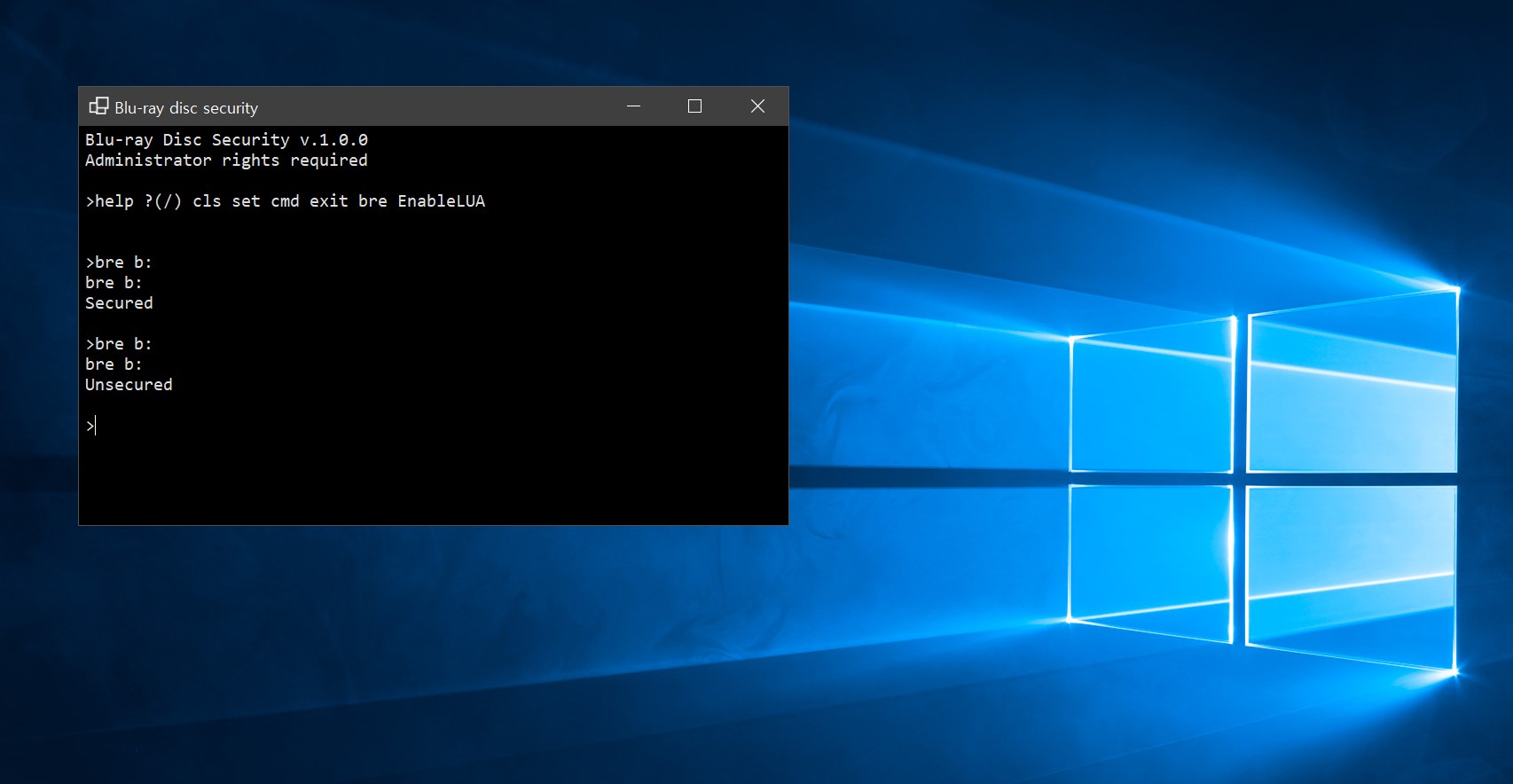Viewport: 1513px width, 784px height.
Task: Click the 'cls' command in the help line
Action: point(207,201)
